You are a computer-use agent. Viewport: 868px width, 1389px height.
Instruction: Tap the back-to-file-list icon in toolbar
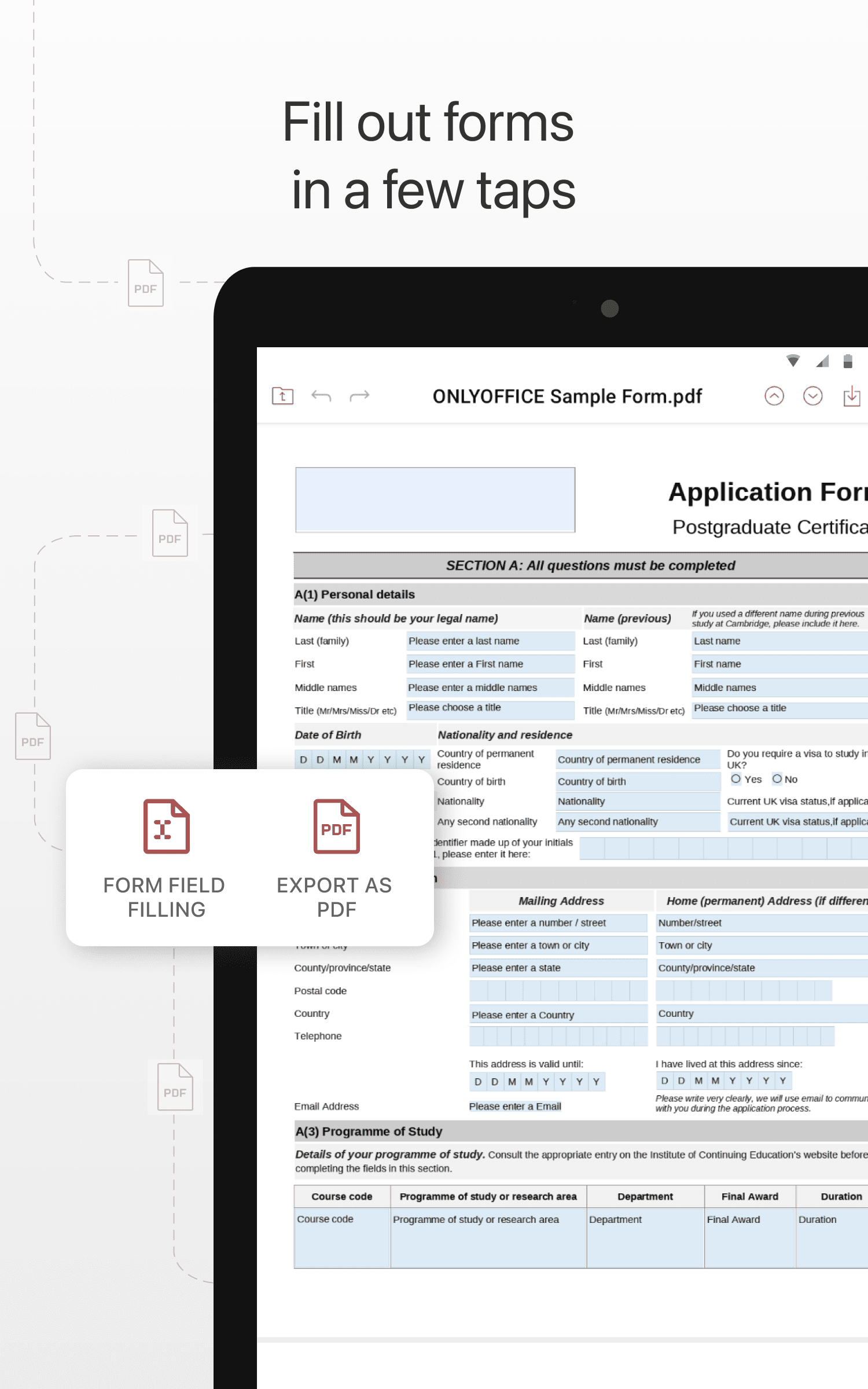pos(282,396)
